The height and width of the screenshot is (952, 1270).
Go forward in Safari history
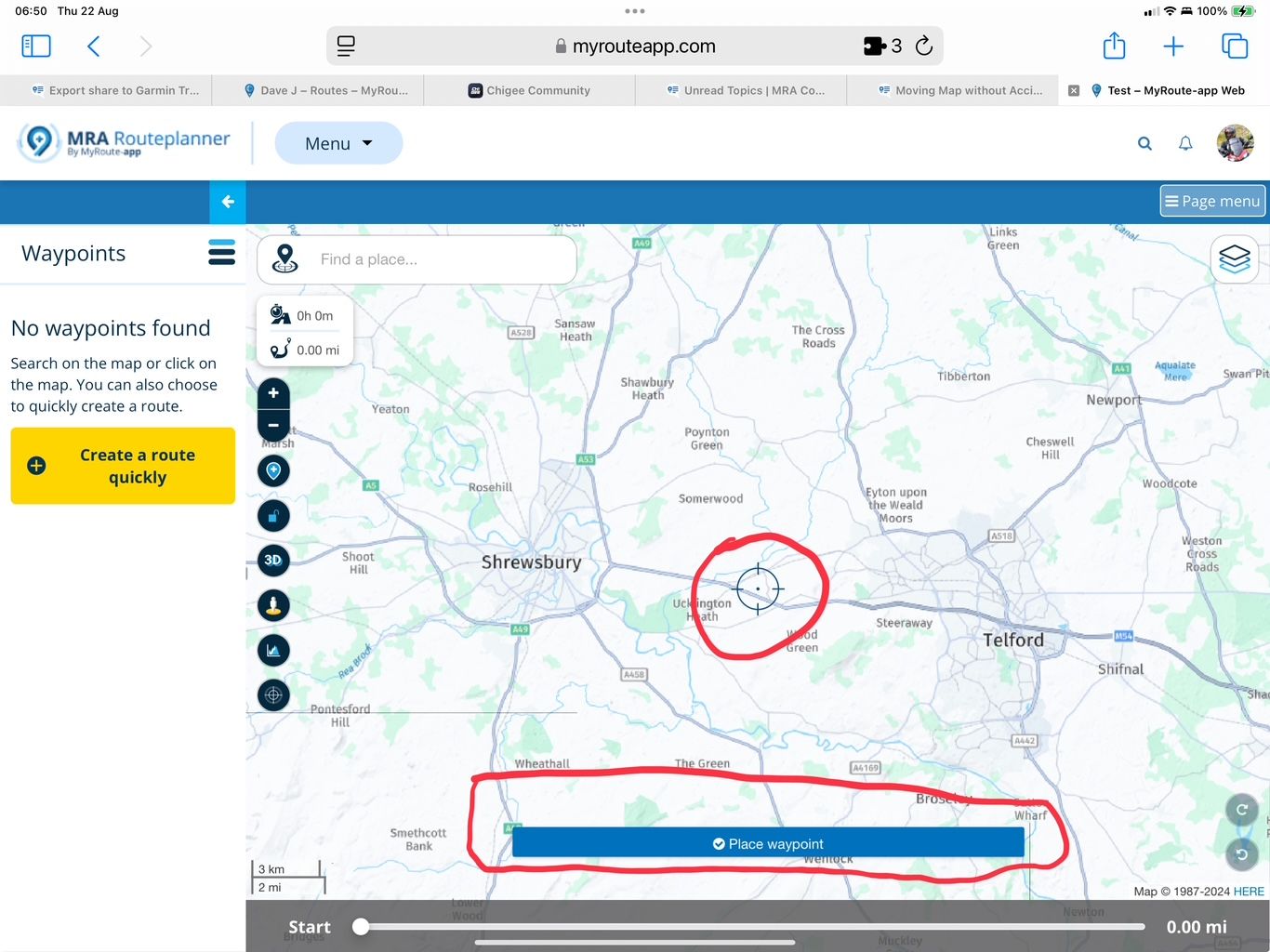[145, 46]
